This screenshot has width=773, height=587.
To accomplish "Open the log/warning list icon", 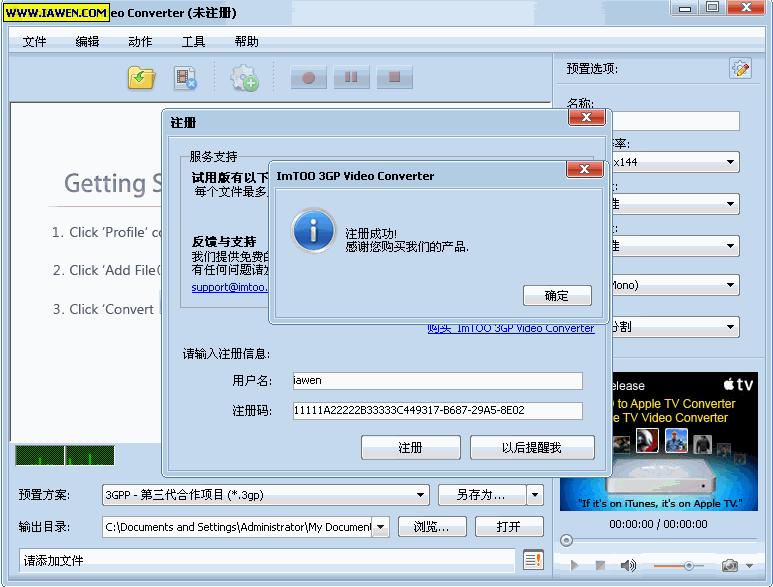I will pos(533,561).
